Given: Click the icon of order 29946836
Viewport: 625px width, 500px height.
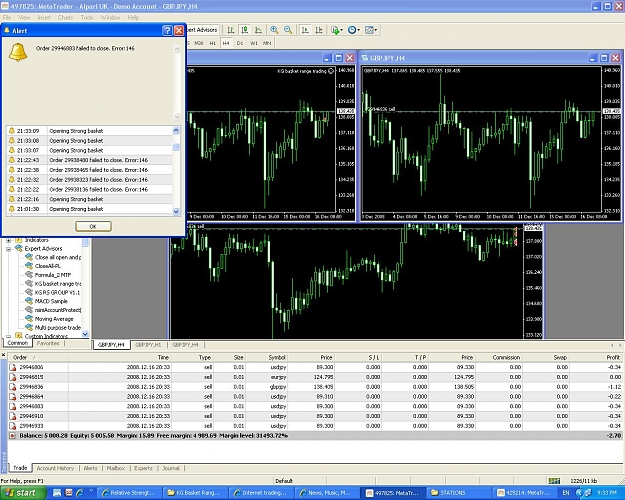Looking at the screenshot, I should click(13, 387).
